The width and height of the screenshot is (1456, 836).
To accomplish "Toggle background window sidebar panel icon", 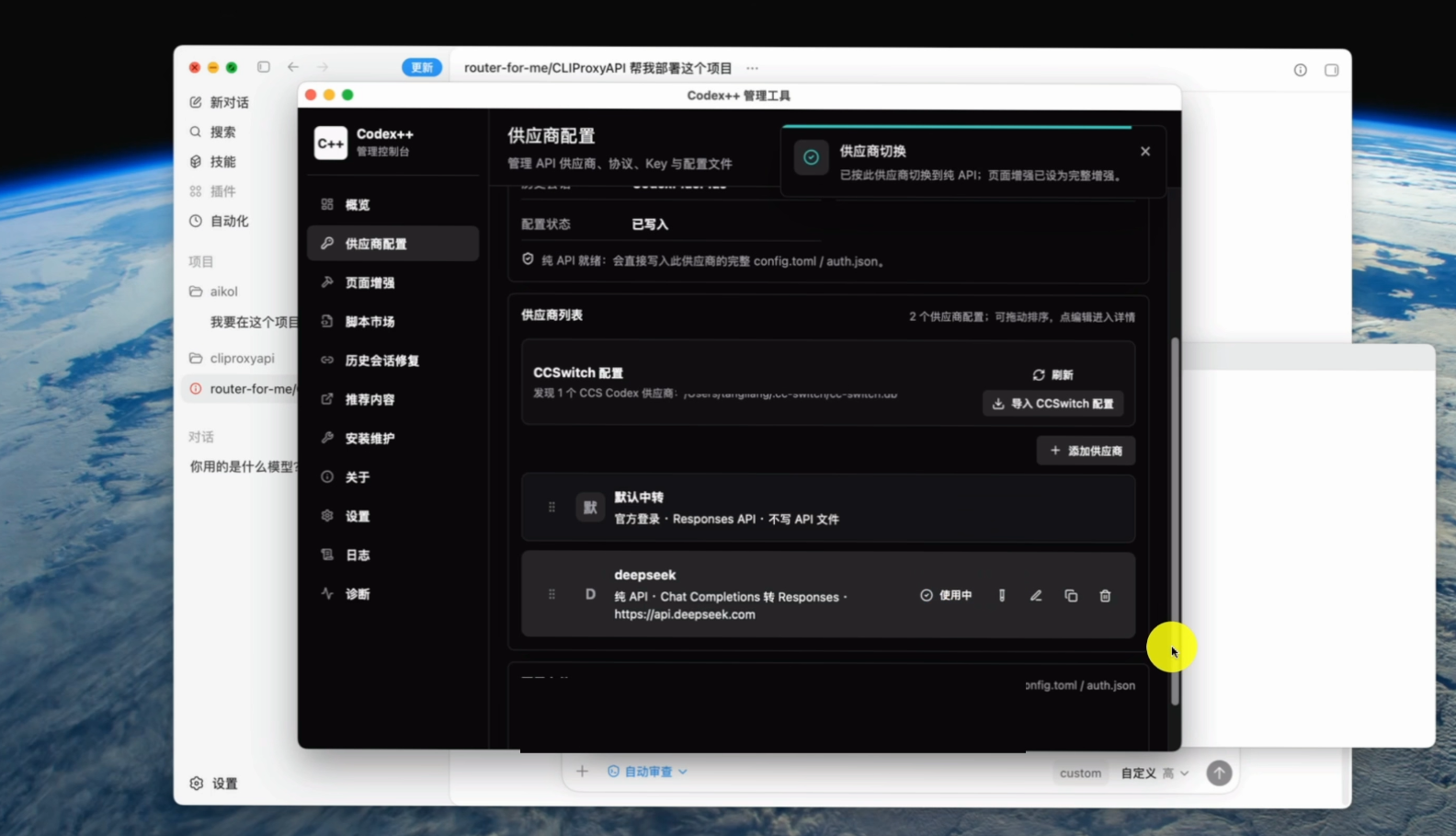I will [x=264, y=67].
